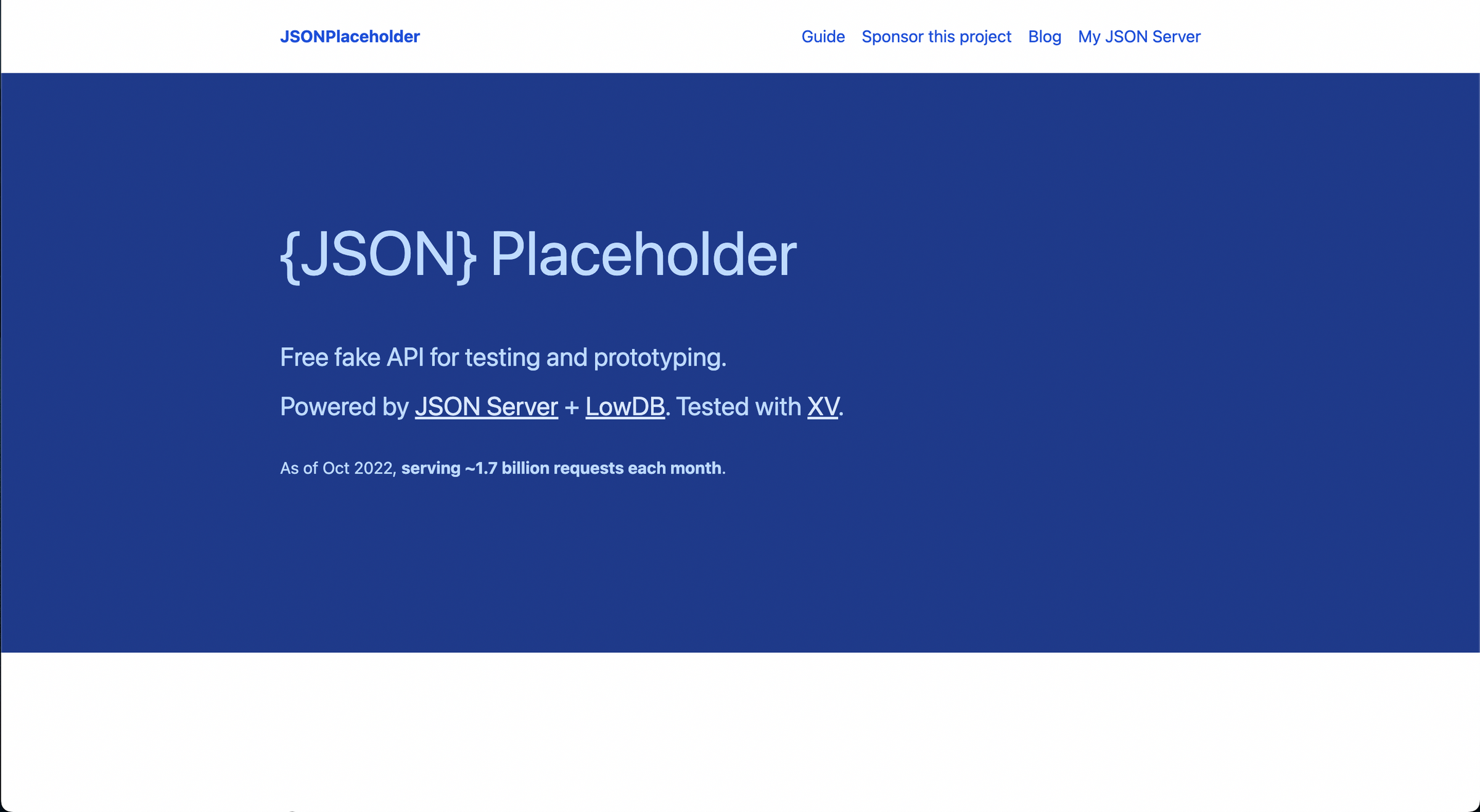Open My JSON Server page
The height and width of the screenshot is (812, 1480).
1139,36
